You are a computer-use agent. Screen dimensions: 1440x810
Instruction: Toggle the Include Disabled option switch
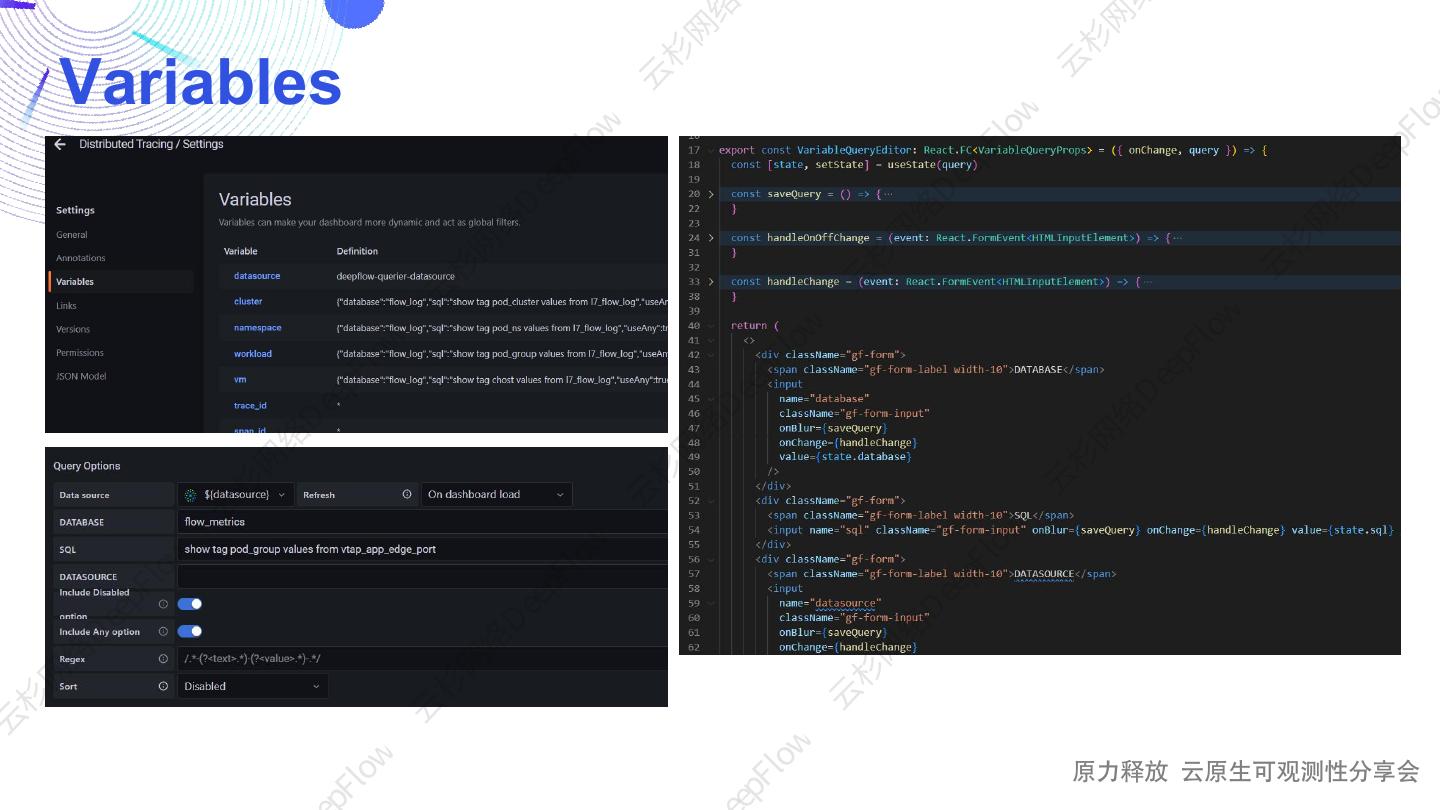pyautogui.click(x=190, y=604)
